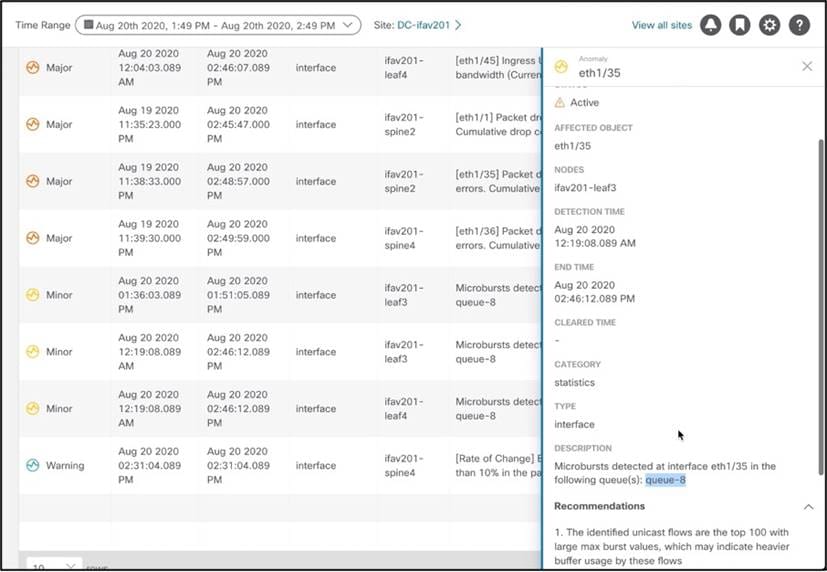
Task: Open the settings gear icon
Action: 770,25
